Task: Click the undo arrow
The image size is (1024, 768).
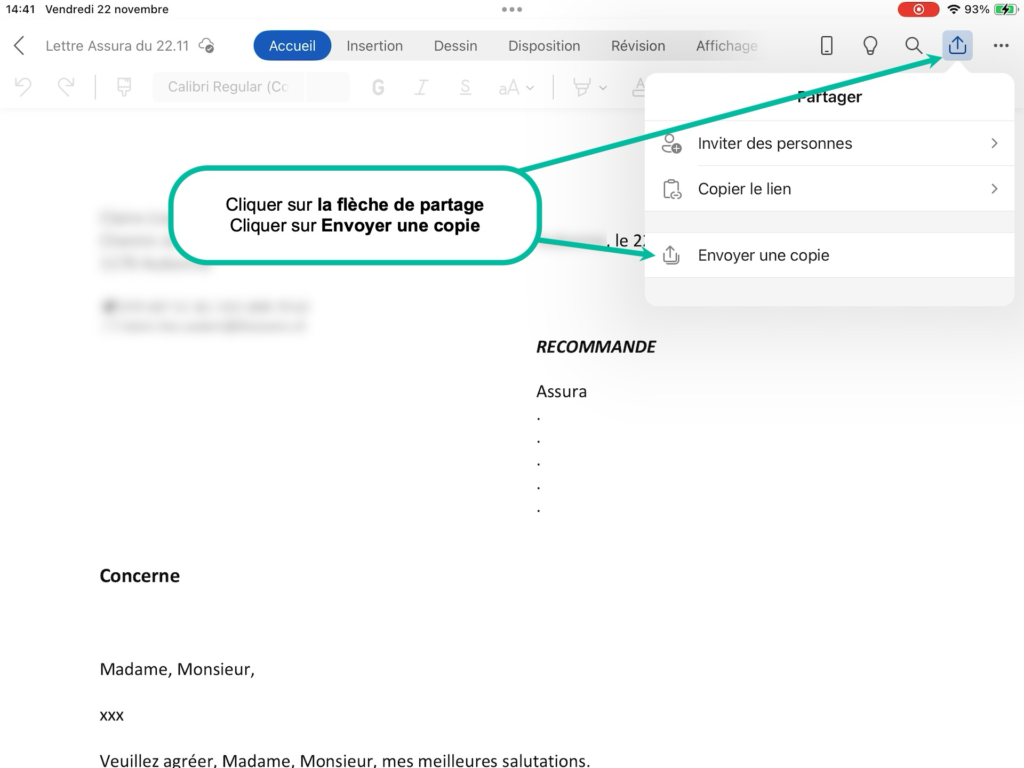Action: (x=23, y=87)
